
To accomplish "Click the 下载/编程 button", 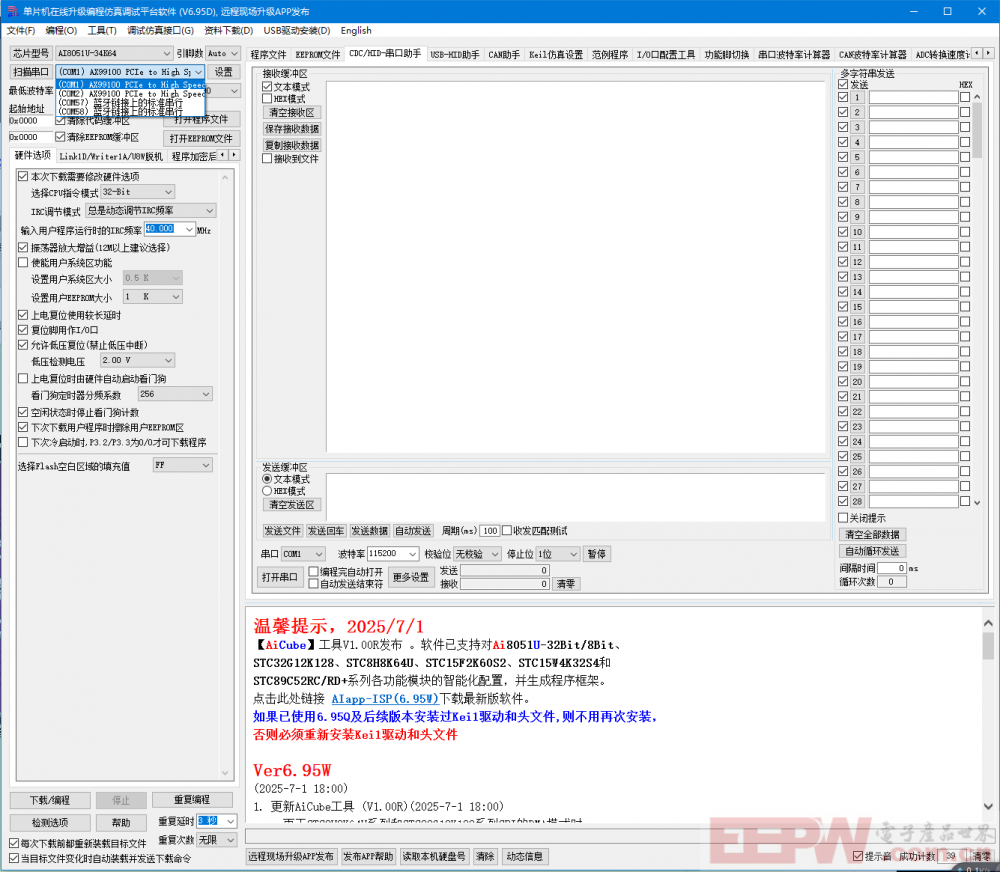I will pyautogui.click(x=50, y=801).
